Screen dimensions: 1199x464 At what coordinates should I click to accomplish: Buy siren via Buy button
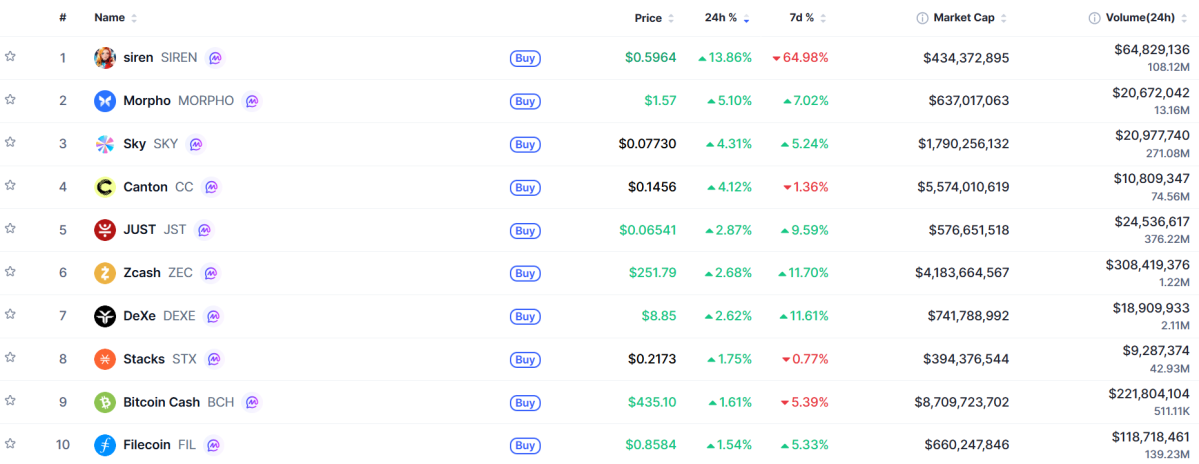coord(525,58)
